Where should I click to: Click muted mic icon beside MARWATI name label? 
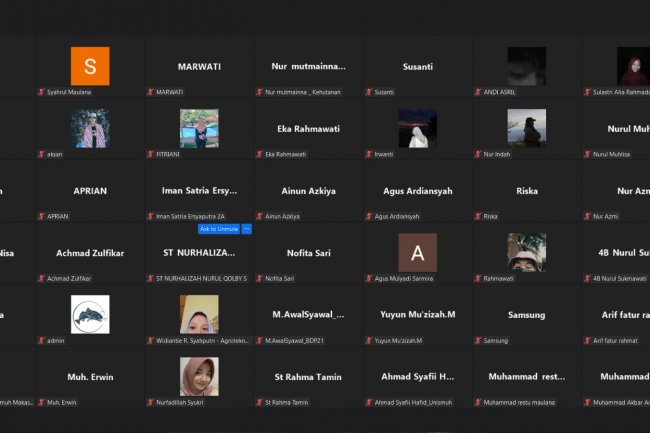(x=151, y=92)
